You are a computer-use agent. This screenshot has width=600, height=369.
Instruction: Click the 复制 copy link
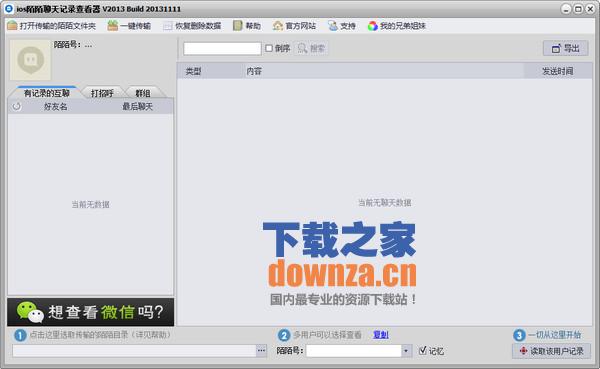pyautogui.click(x=381, y=335)
